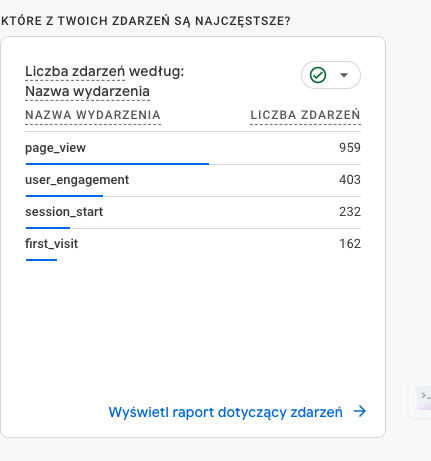431x461 pixels.
Task: Click the session_start event row
Action: pyautogui.click(x=193, y=212)
